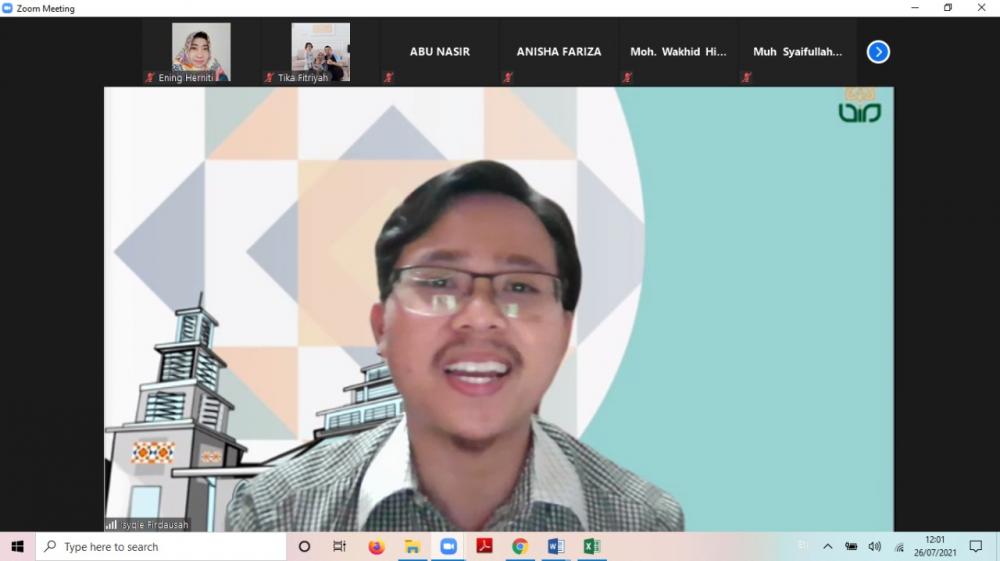Expand hidden system tray icons chevron
The width and height of the screenshot is (1000, 561).
828,547
